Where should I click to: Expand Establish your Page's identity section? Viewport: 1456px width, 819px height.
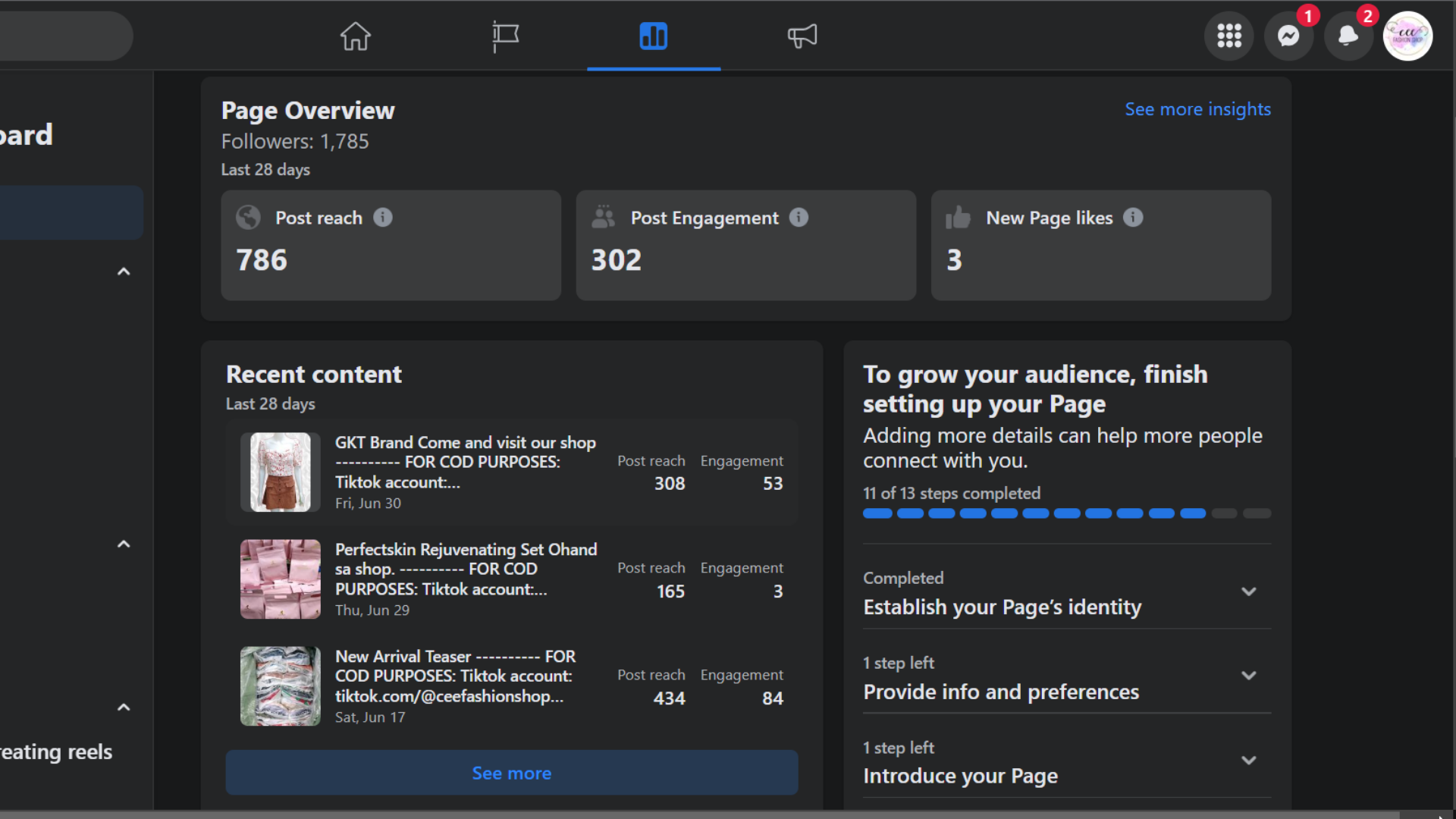point(1248,591)
